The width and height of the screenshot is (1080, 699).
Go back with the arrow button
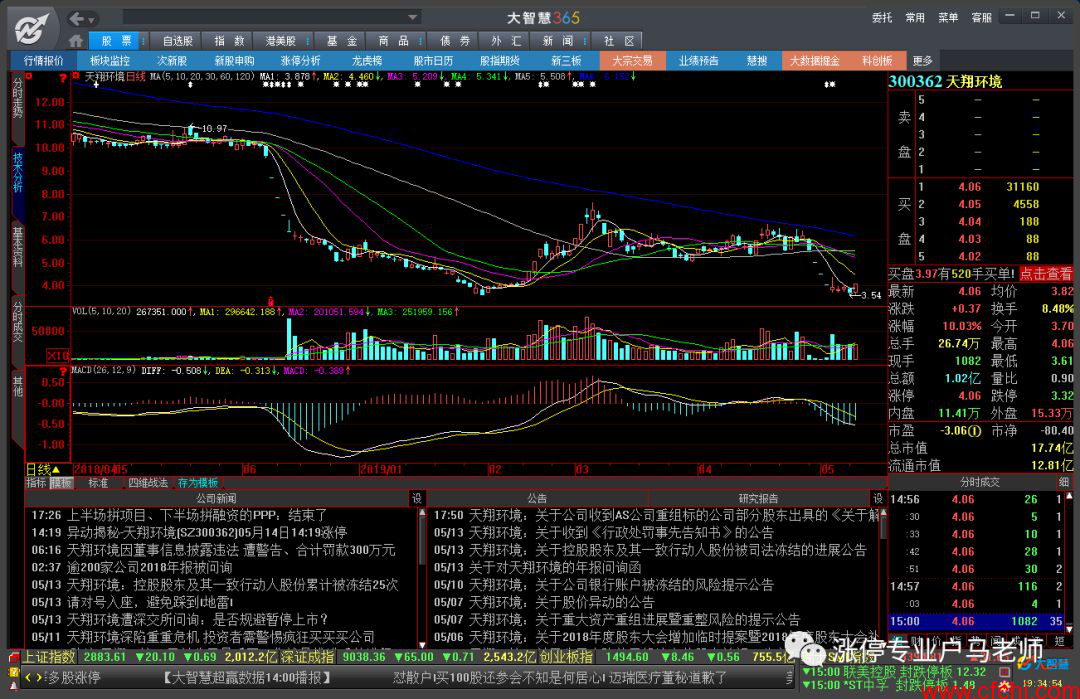click(76, 19)
